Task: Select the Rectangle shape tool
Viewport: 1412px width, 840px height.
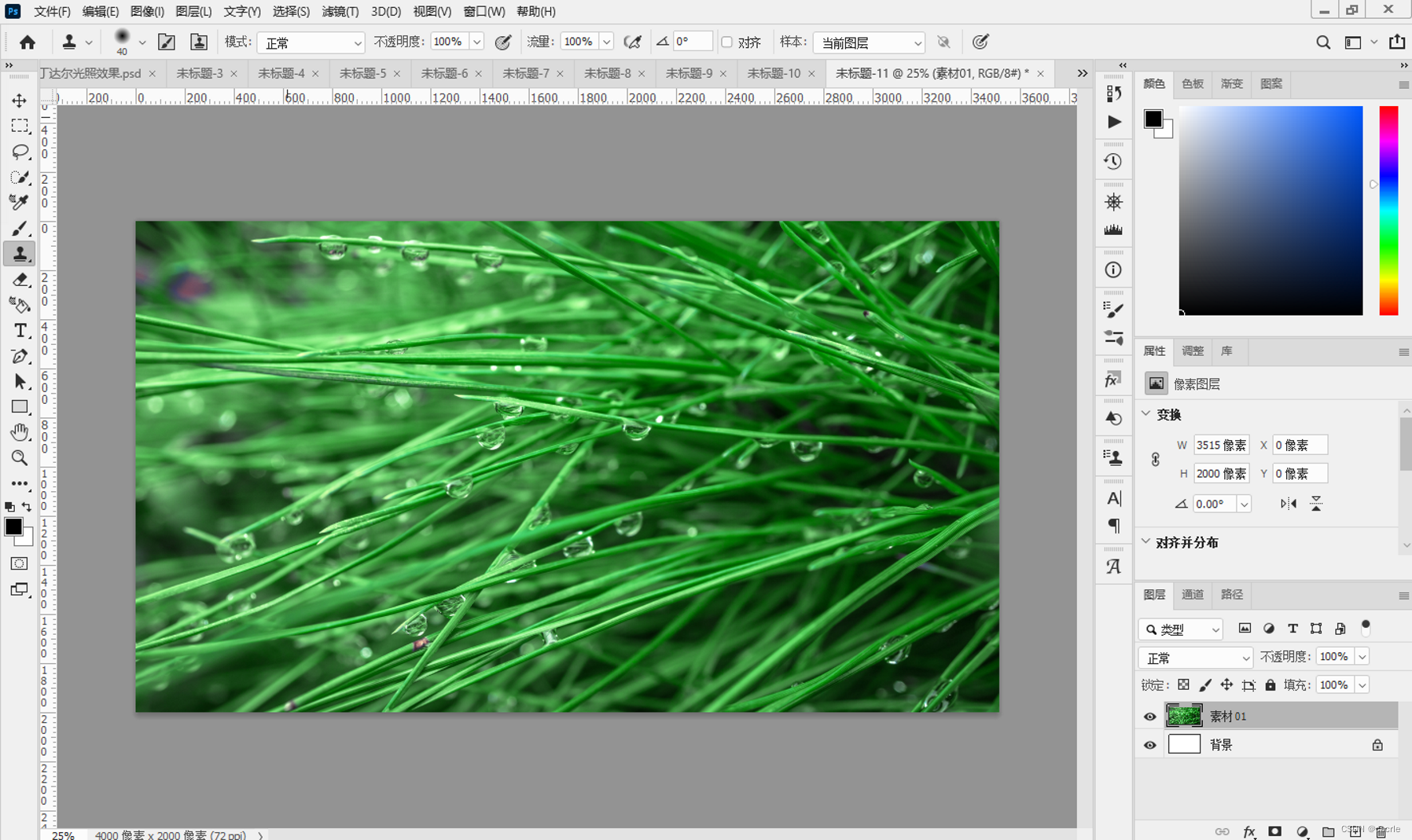Action: 20,407
